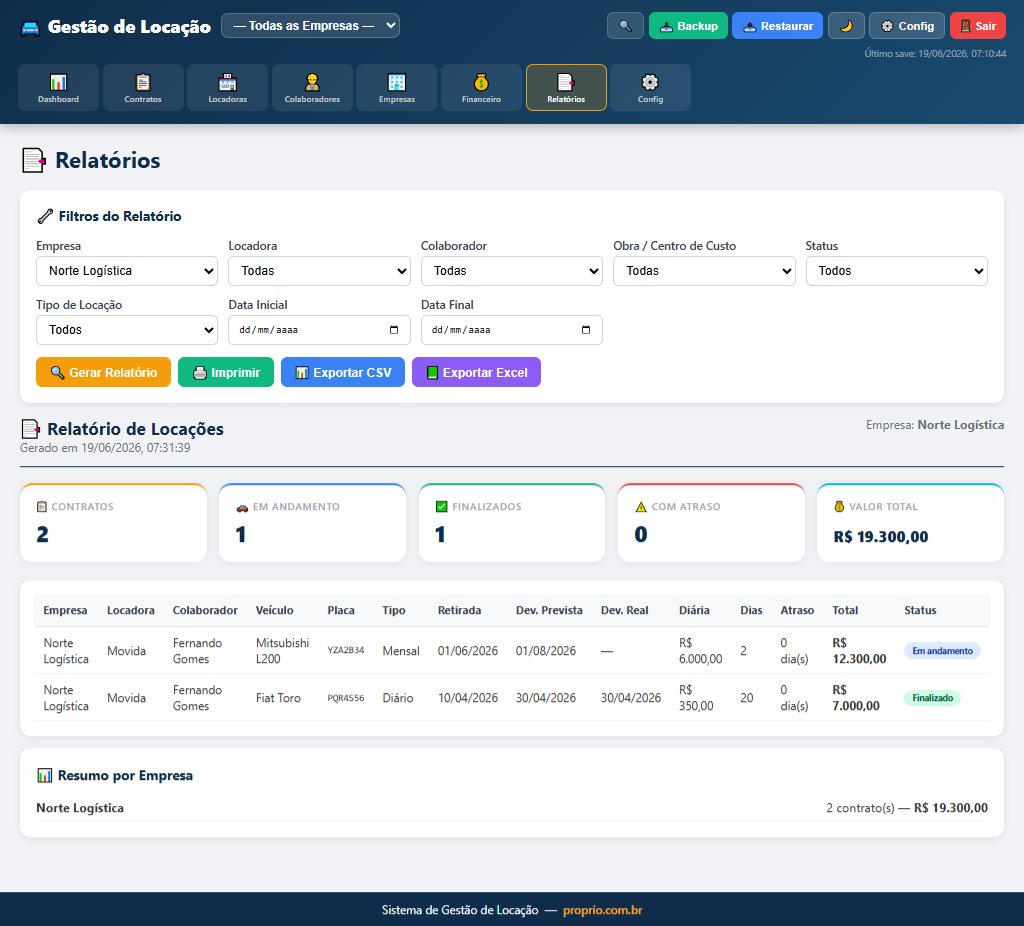Switch to the Config gear tab
Image resolution: width=1024 pixels, height=926 pixels.
tap(650, 88)
